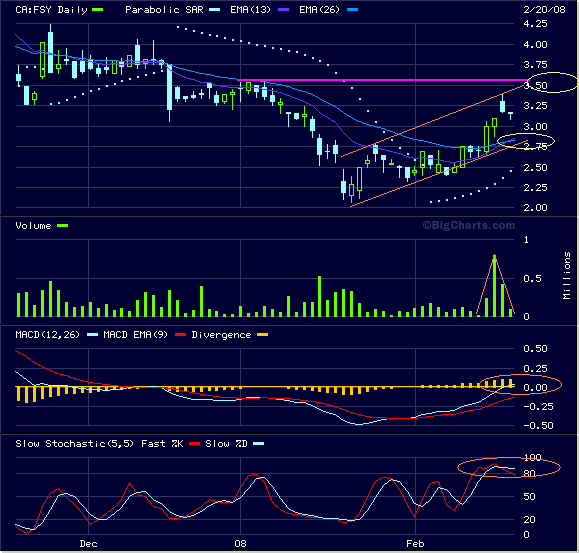The image size is (579, 553).
Task: Click the 3.75 price axis label
Action: tap(535, 65)
